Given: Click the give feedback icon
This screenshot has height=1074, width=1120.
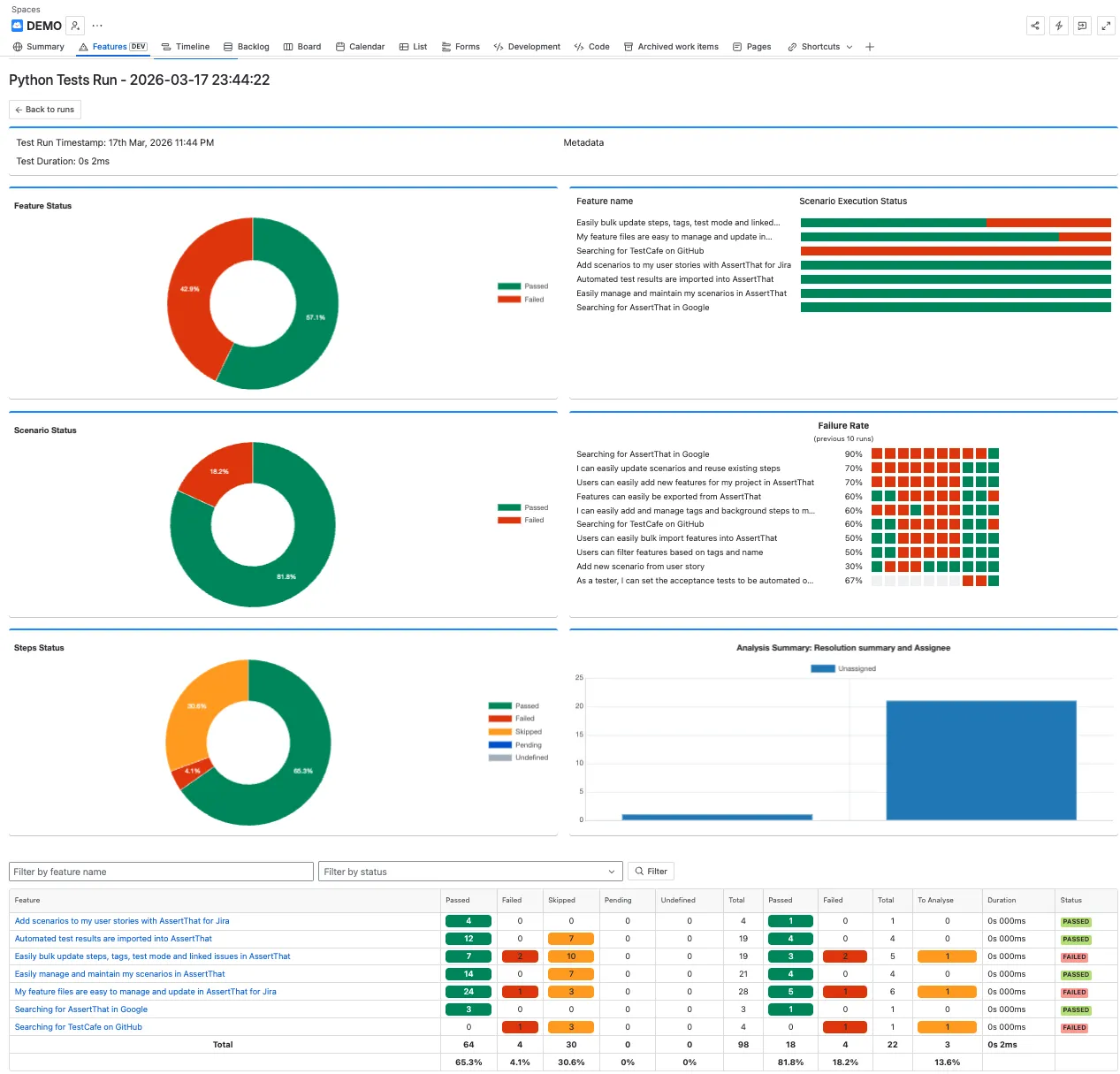Looking at the screenshot, I should (1082, 26).
